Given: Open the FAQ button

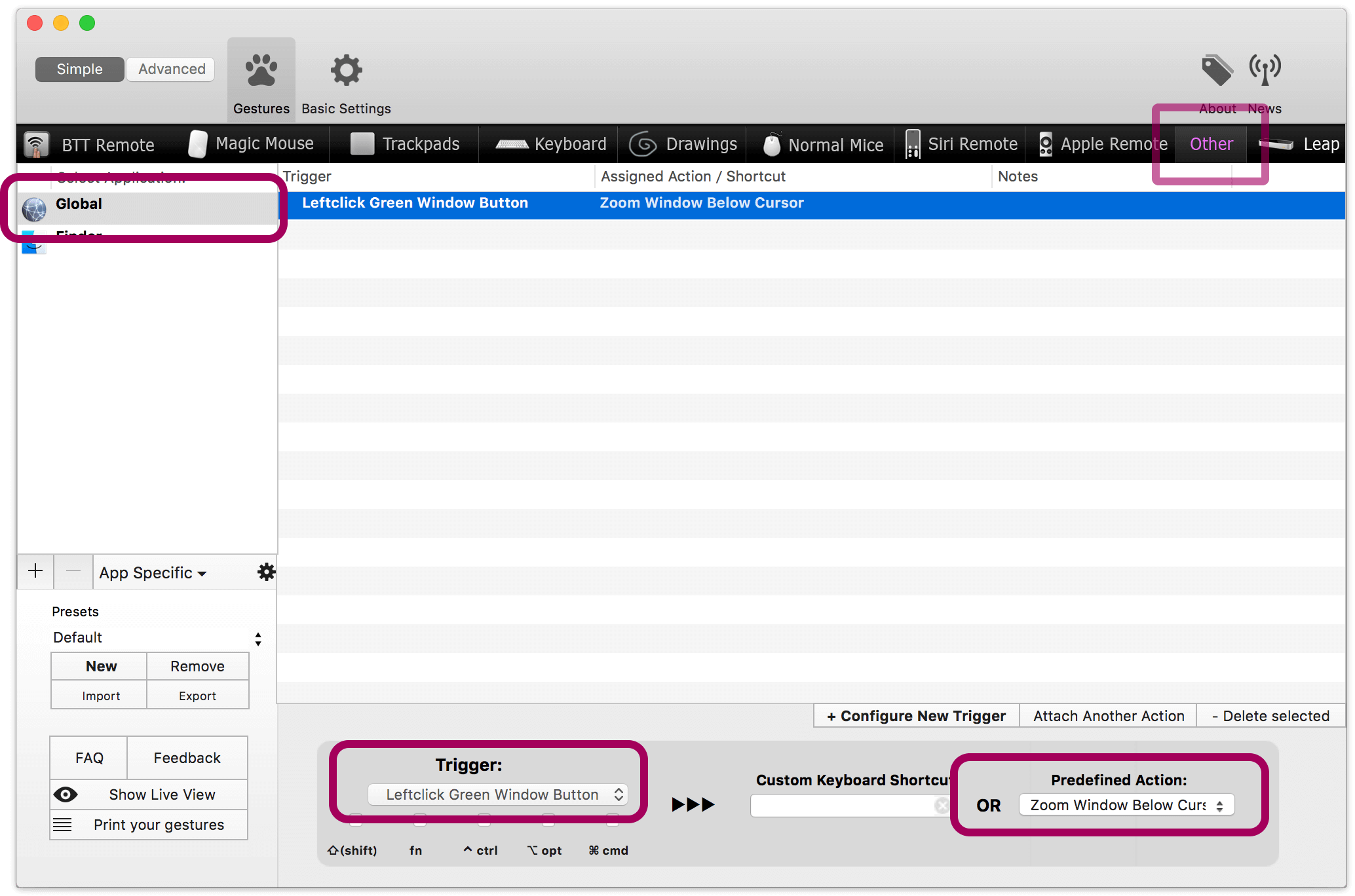Looking at the screenshot, I should 89,758.
